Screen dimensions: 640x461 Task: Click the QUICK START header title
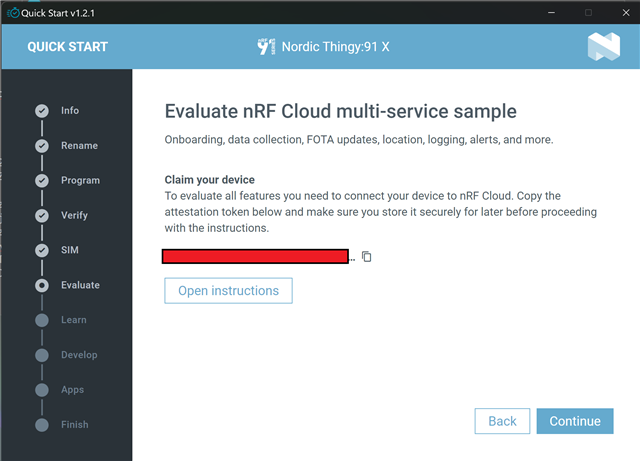pos(68,47)
